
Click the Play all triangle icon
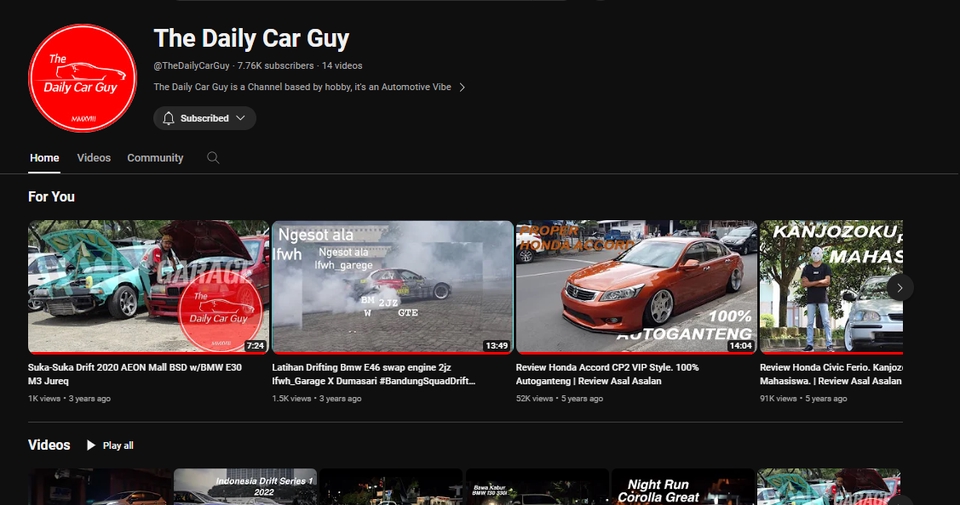91,445
